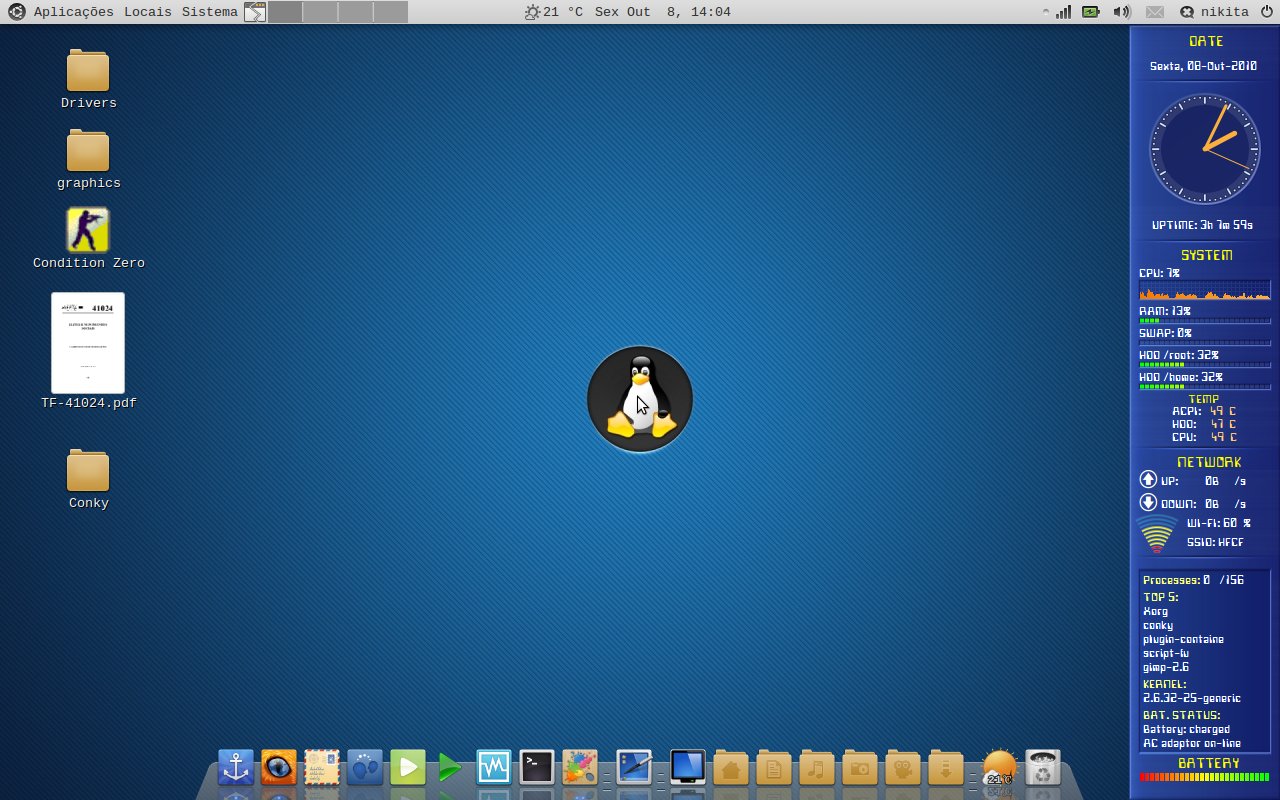Open the power session button
The height and width of the screenshot is (800, 1280).
click(x=1266, y=12)
